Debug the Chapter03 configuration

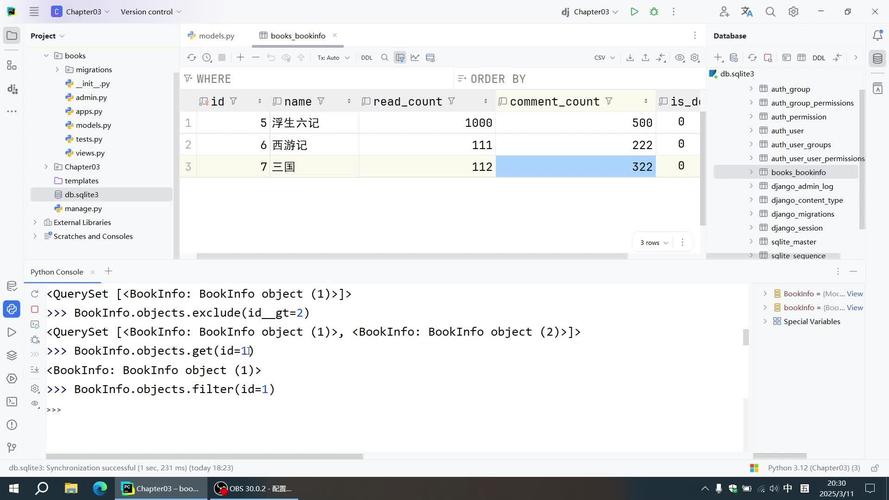pos(654,11)
